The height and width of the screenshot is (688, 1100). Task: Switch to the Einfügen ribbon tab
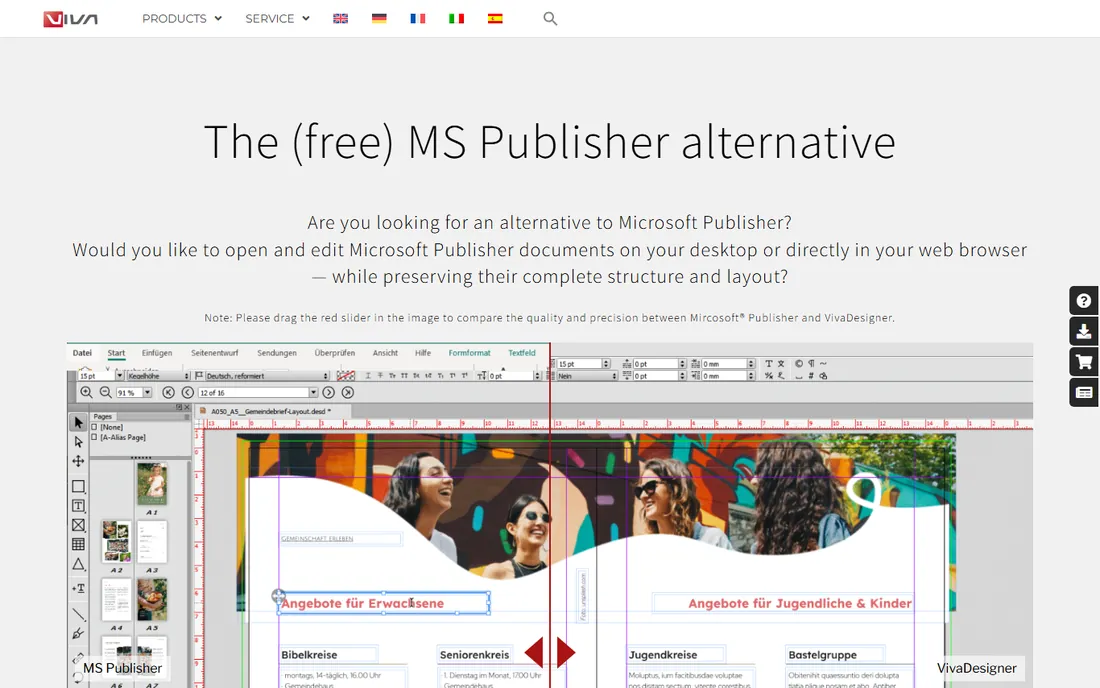pos(156,353)
